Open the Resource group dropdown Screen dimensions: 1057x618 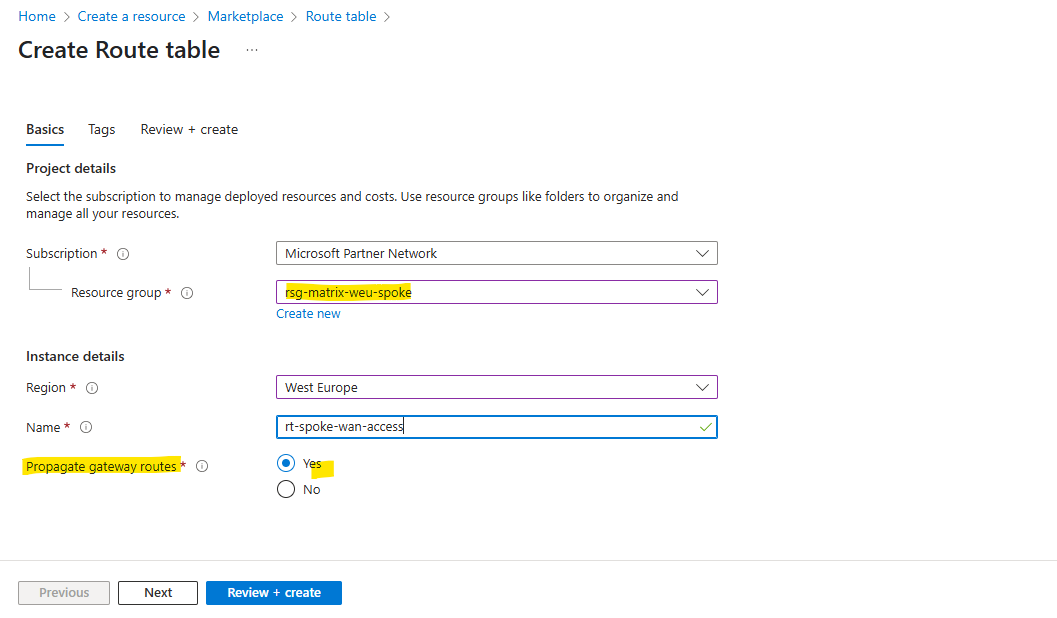(497, 292)
